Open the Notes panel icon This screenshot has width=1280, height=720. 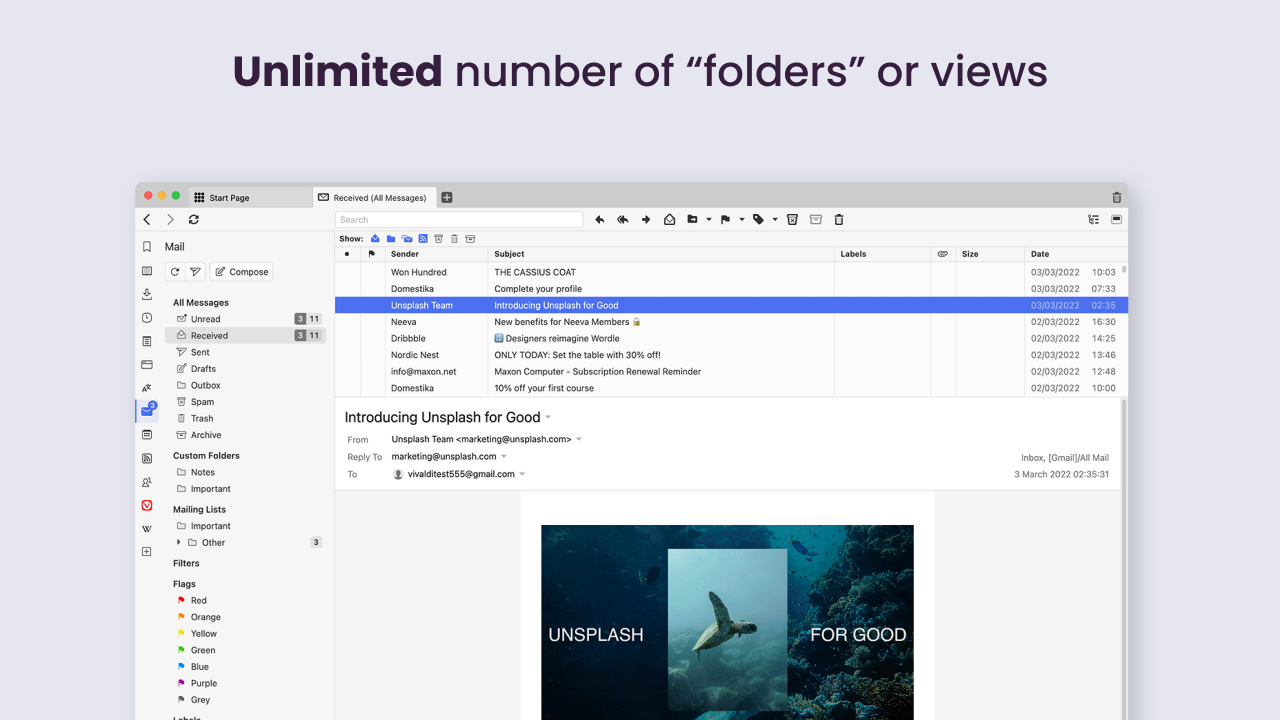tap(147, 341)
